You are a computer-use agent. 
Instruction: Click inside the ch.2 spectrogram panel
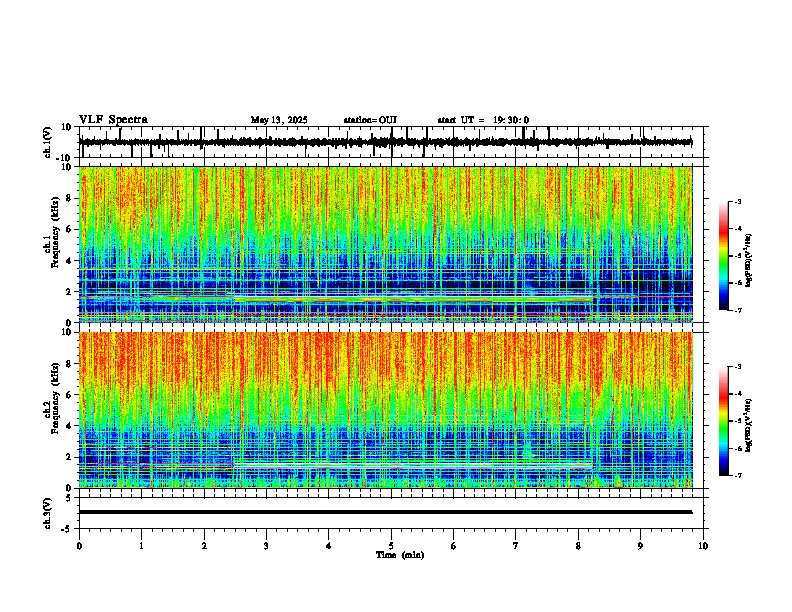pos(385,410)
